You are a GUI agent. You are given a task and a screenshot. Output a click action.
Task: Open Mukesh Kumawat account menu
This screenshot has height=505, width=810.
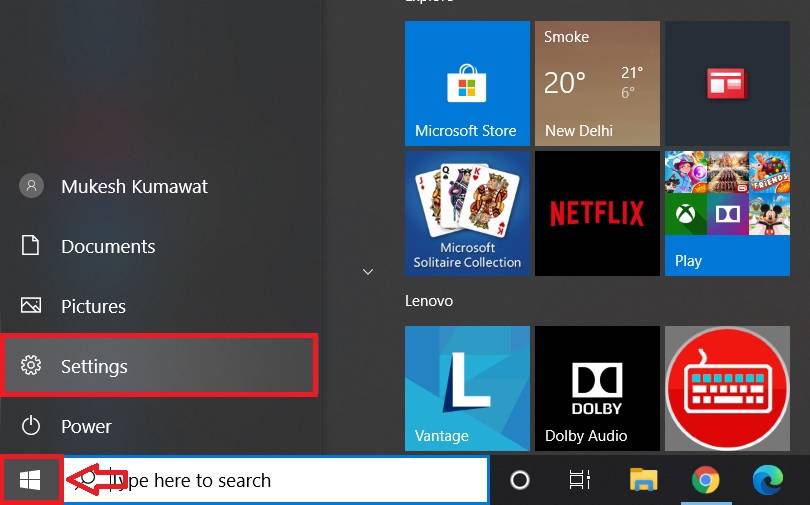coord(160,186)
